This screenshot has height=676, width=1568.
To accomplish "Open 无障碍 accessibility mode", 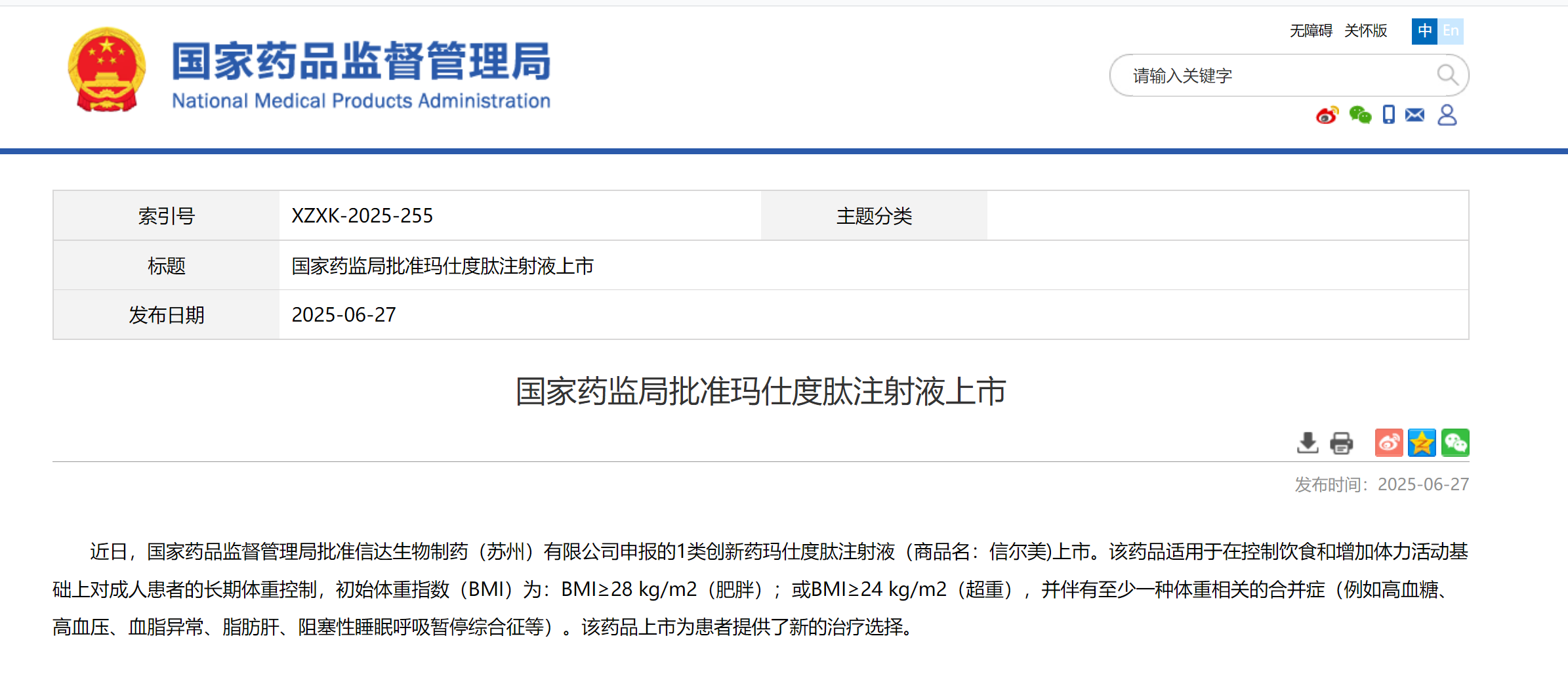I will [x=1311, y=31].
